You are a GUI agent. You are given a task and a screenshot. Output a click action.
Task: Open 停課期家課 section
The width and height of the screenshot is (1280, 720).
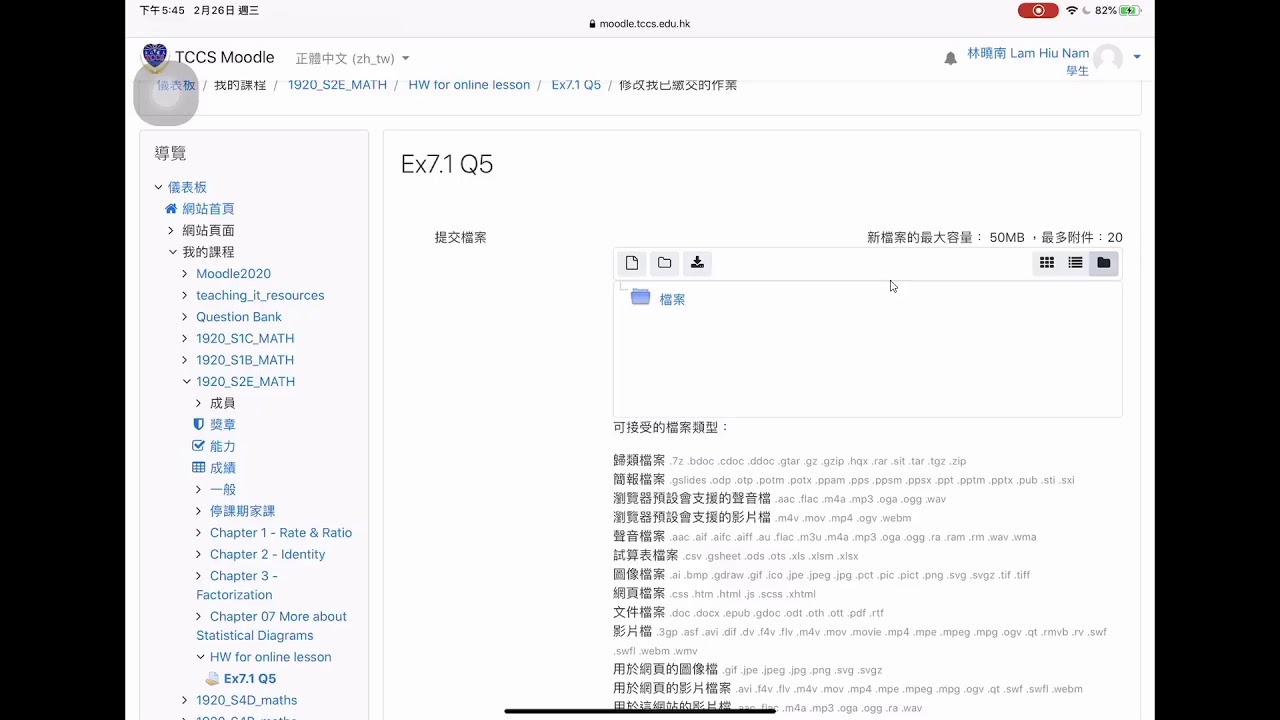(242, 511)
